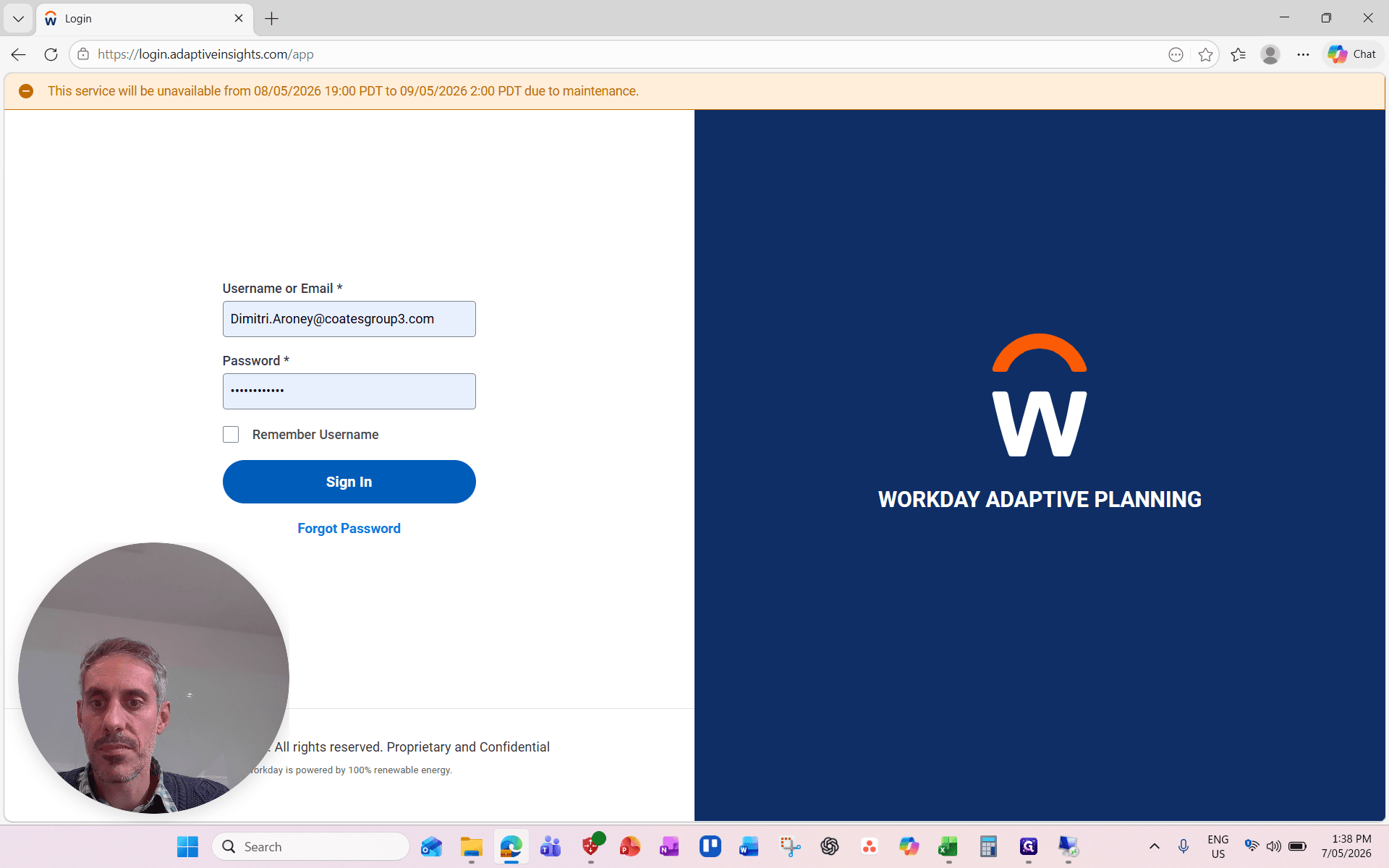
Task: Click the address bar URL
Action: 205,54
